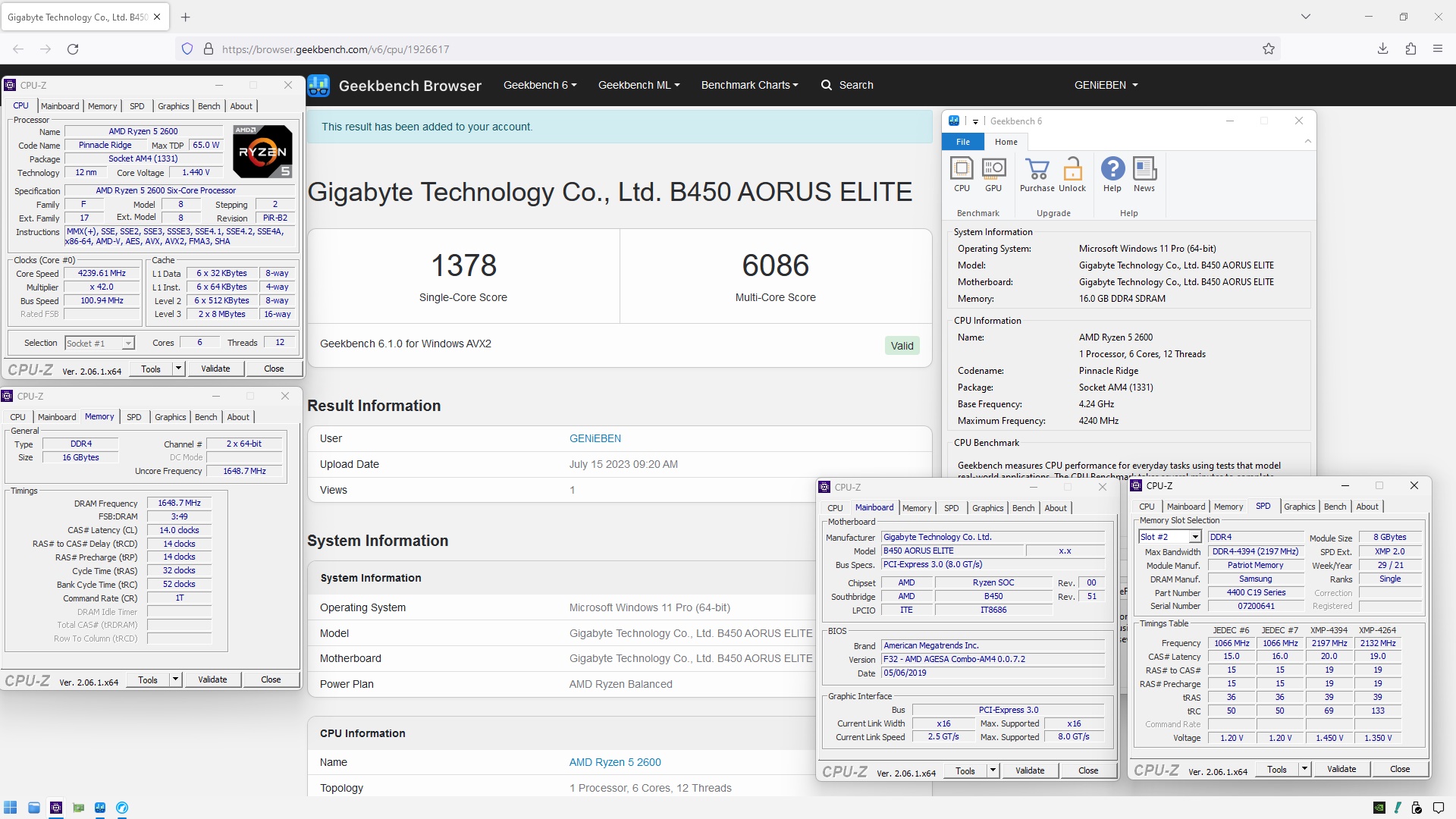Open the notification center icon
Viewport: 1456px width, 819px height.
pyautogui.click(x=1439, y=808)
